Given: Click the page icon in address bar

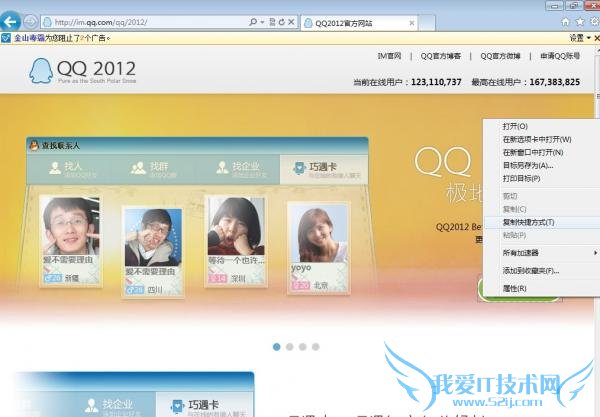Looking at the screenshot, I should pyautogui.click(x=47, y=22).
